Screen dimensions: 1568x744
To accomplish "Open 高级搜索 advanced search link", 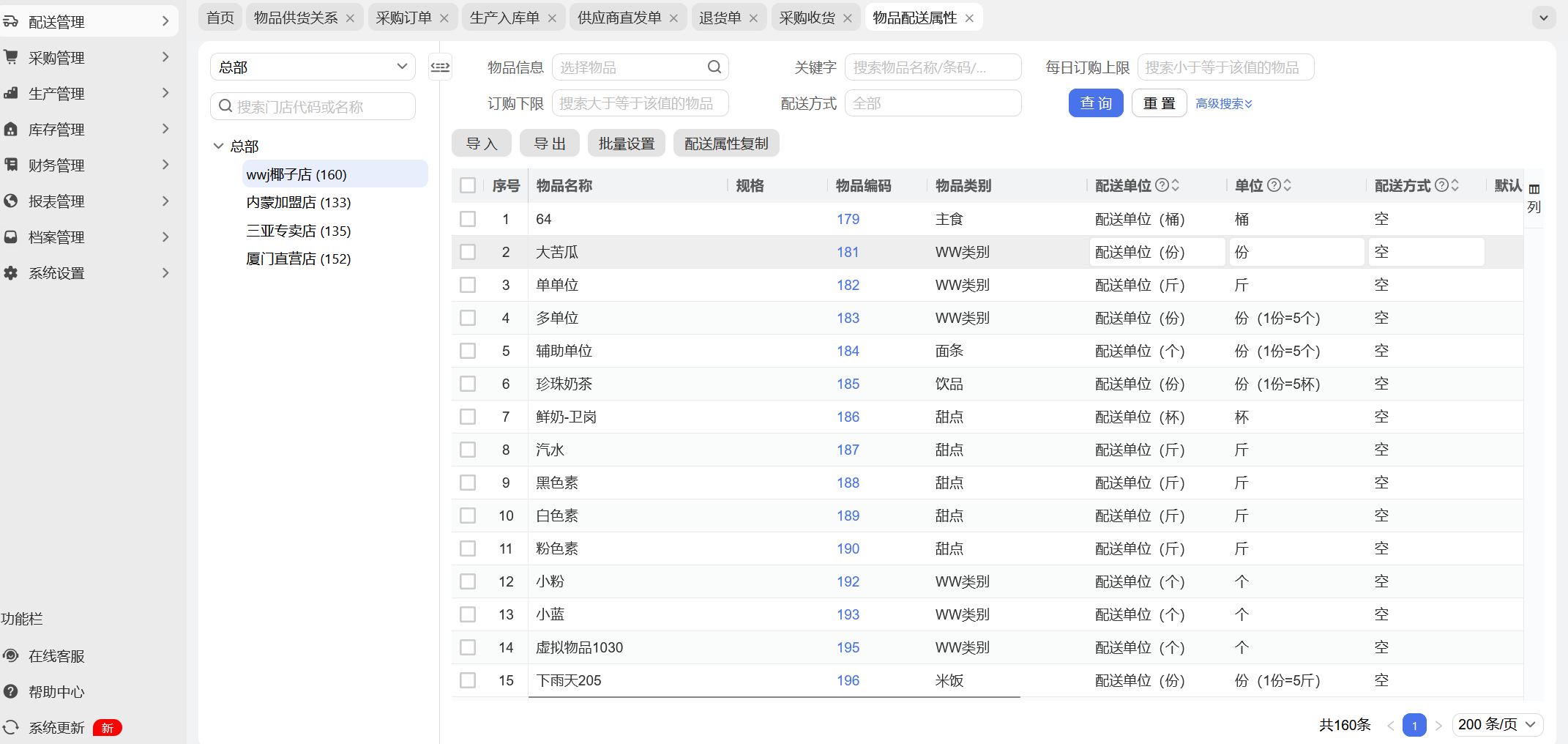I will [1224, 104].
